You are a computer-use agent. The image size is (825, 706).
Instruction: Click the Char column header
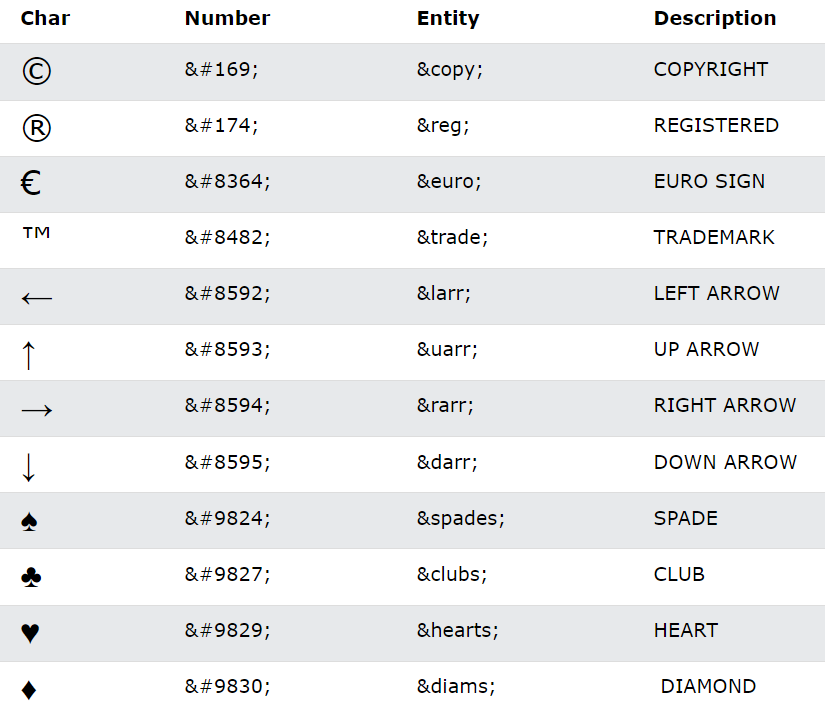(45, 18)
